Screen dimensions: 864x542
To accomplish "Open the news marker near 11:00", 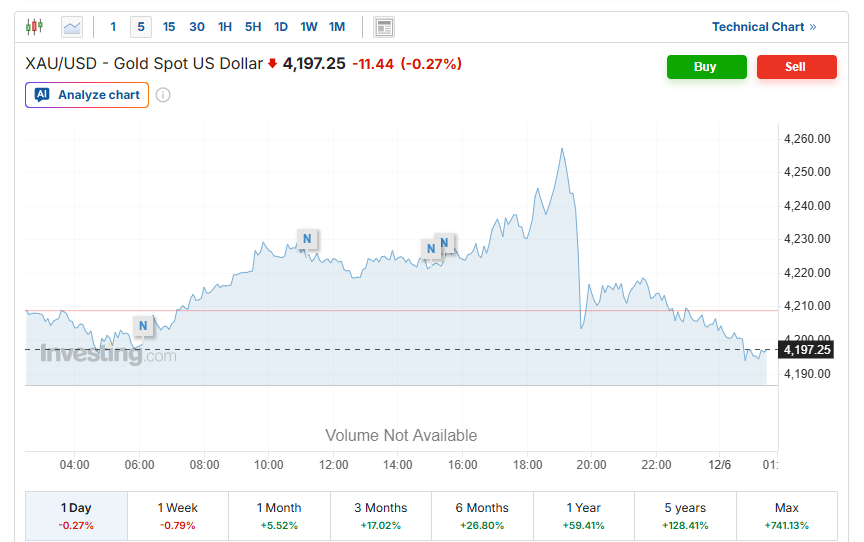I will tap(308, 238).
